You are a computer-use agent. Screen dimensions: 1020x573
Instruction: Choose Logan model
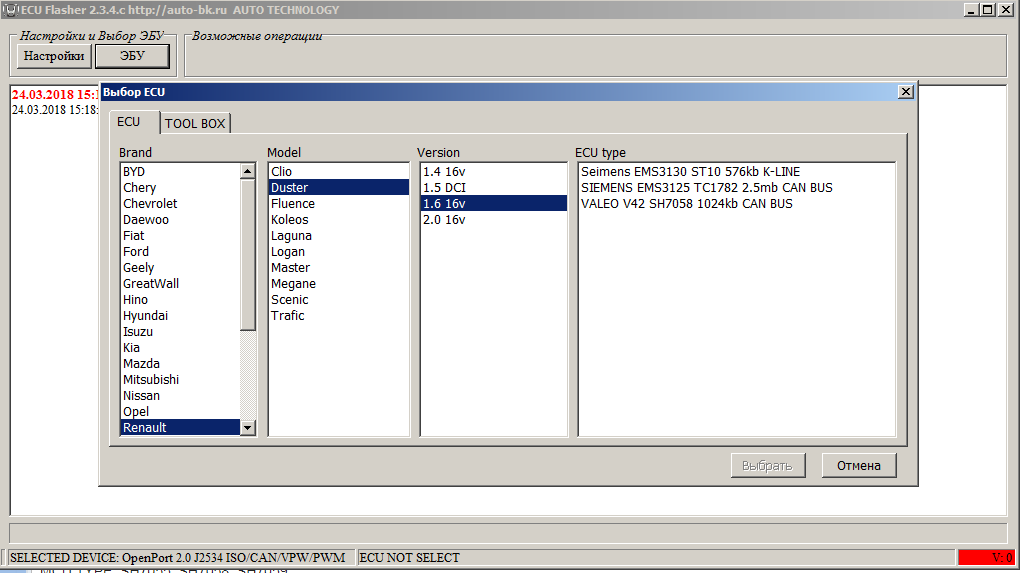click(339, 252)
